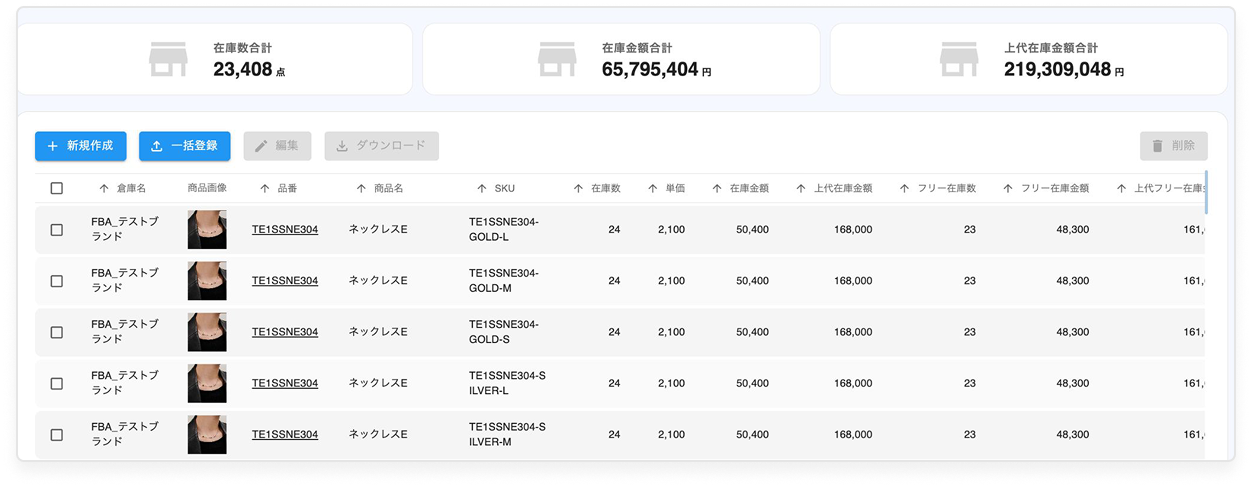Sort by SKU using its arrow icon

coord(482,188)
